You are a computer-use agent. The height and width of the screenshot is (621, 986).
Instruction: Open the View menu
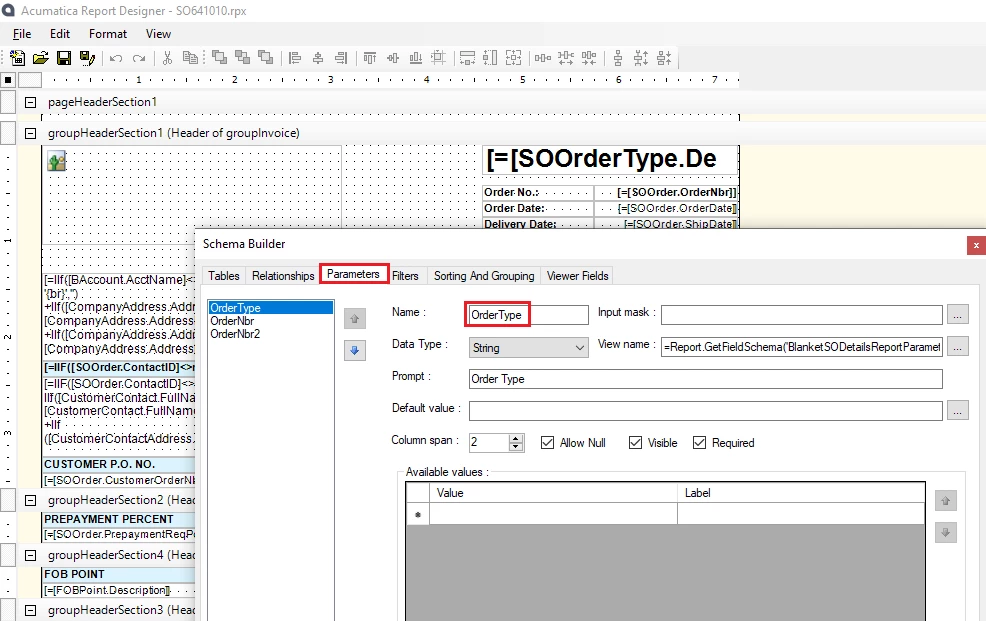point(158,34)
